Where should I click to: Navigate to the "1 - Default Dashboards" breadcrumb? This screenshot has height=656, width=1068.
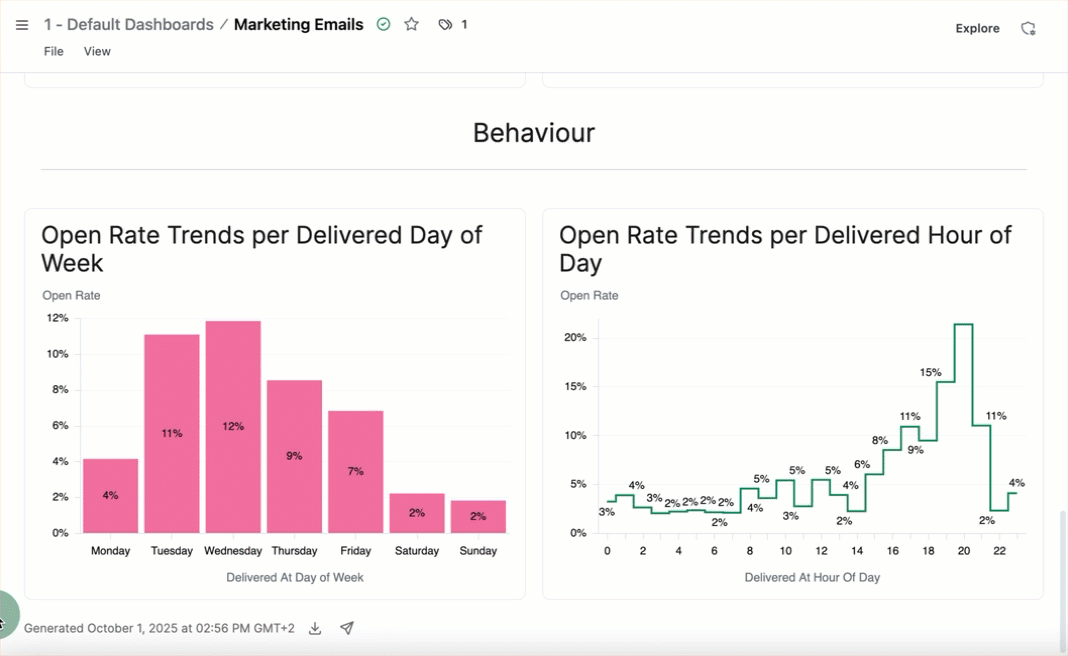pos(129,24)
